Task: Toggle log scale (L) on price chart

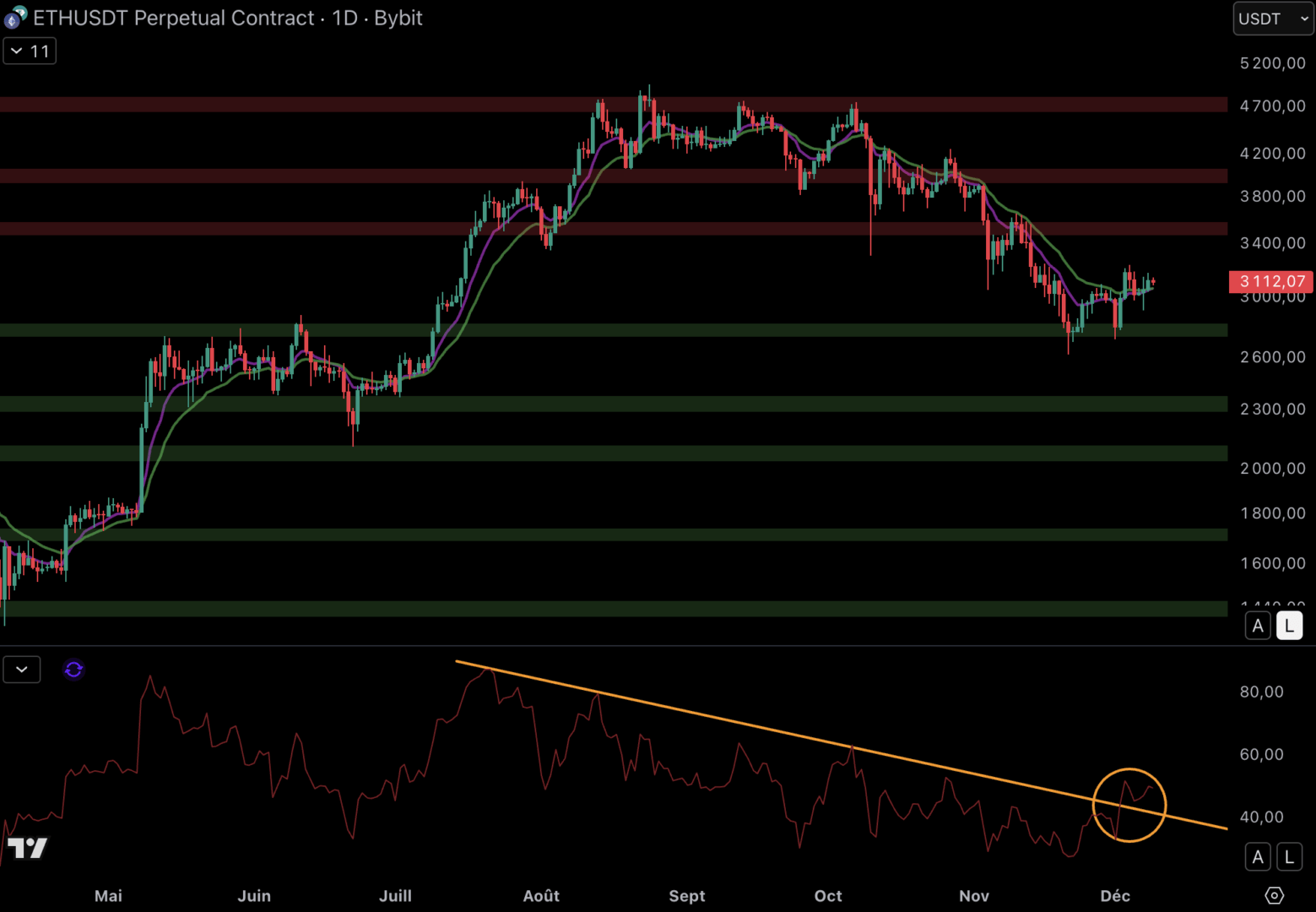Action: 1289,626
